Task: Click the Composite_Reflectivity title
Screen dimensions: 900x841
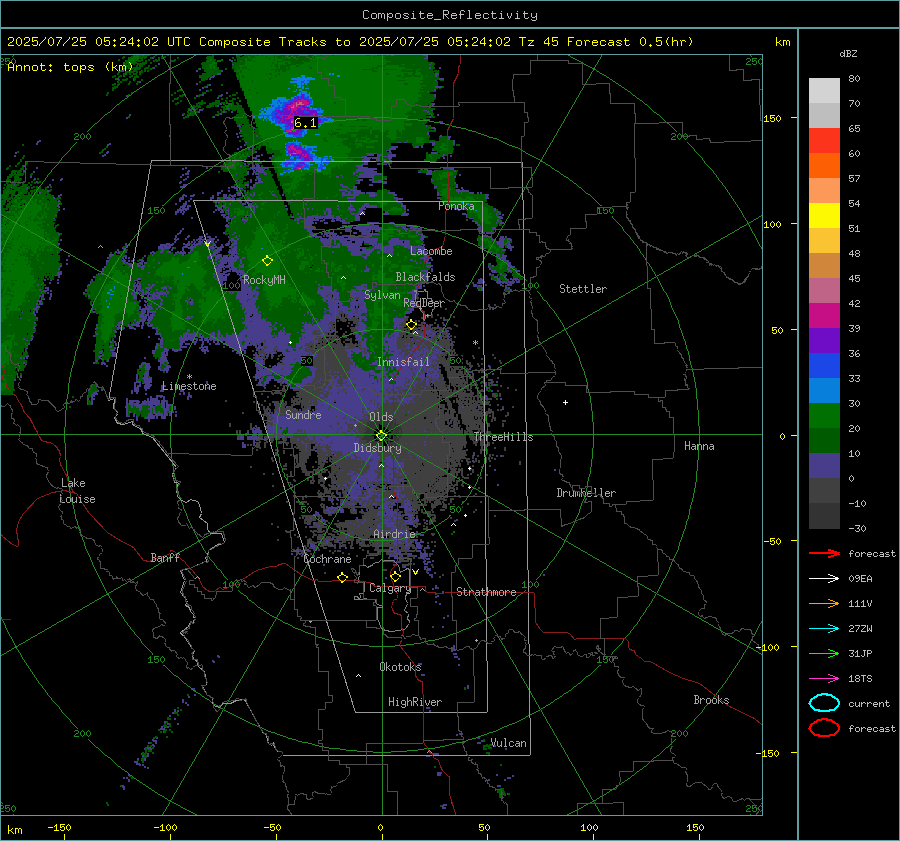Action: click(x=449, y=15)
